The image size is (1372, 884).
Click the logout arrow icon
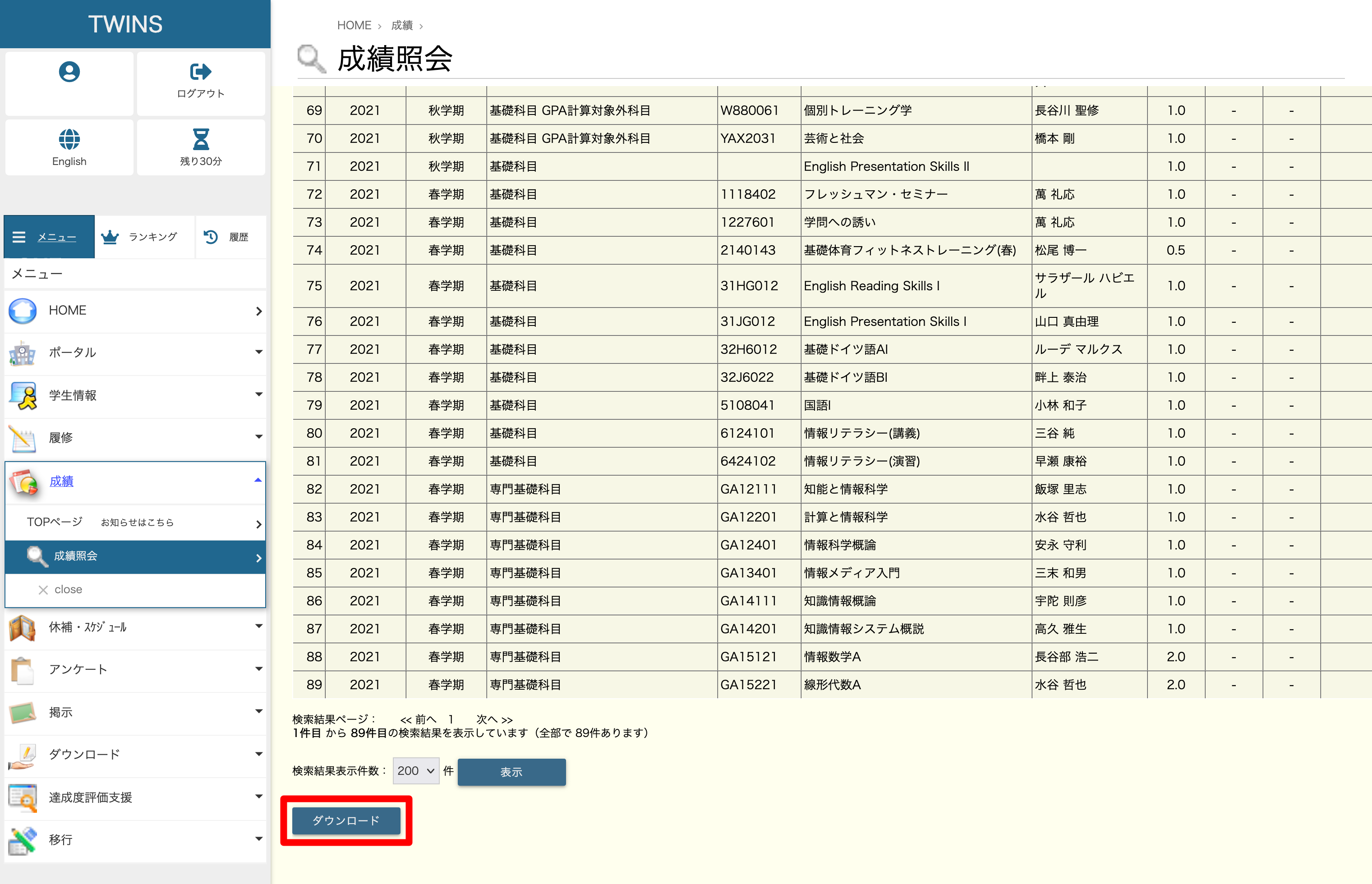click(x=200, y=72)
